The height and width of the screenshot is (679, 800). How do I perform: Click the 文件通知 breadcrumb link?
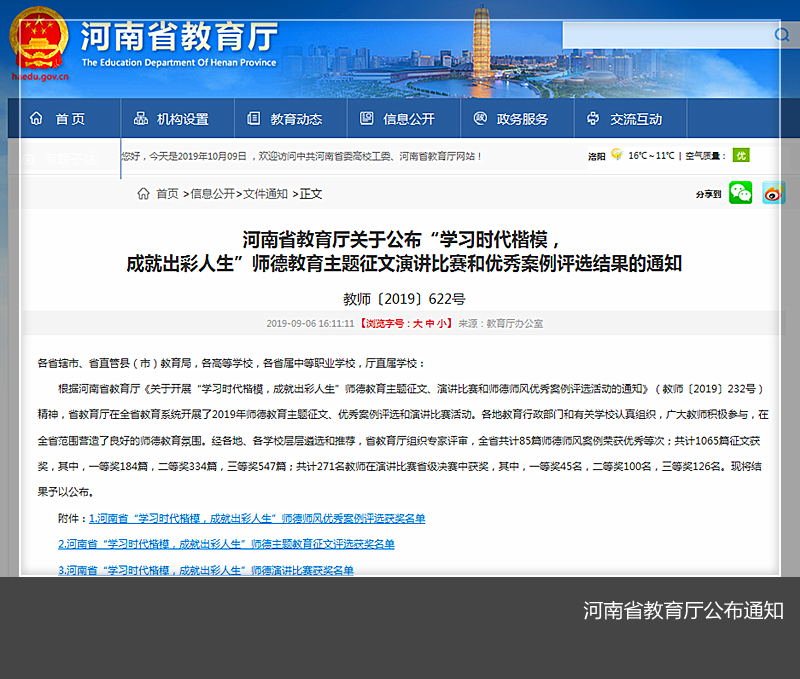265,194
